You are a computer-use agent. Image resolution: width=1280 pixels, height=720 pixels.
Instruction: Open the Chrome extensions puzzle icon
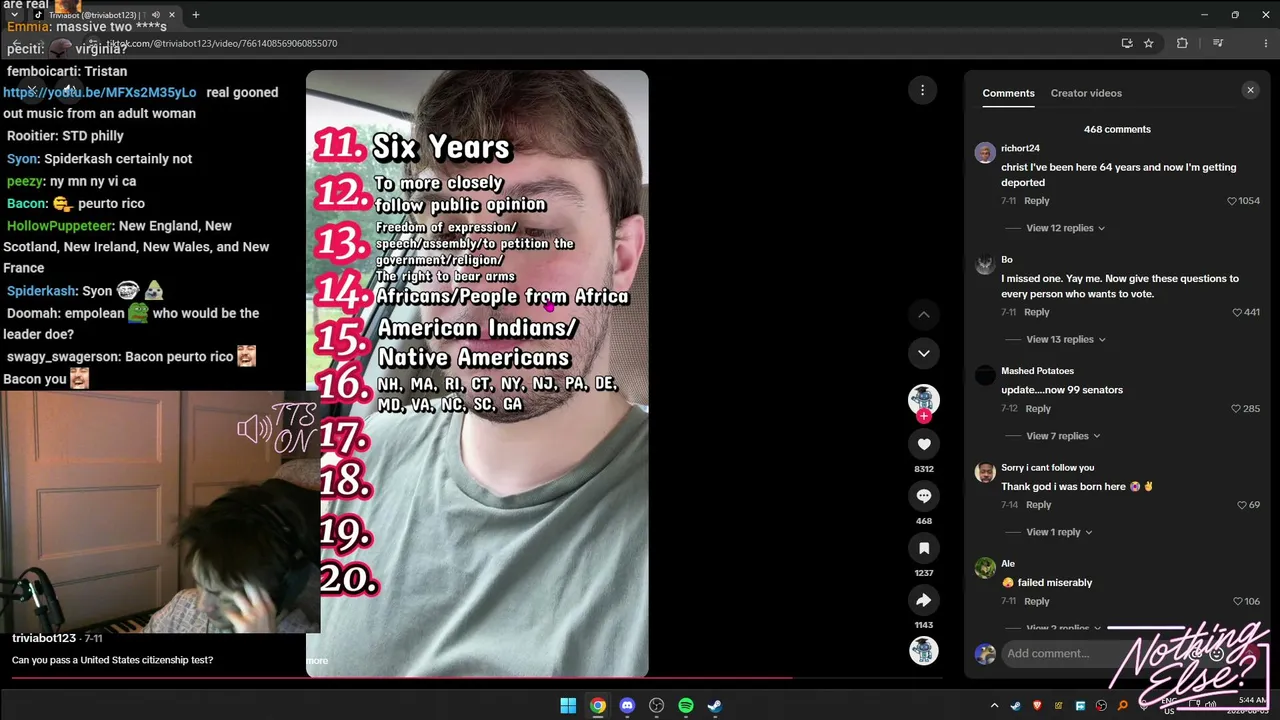pyautogui.click(x=1182, y=43)
